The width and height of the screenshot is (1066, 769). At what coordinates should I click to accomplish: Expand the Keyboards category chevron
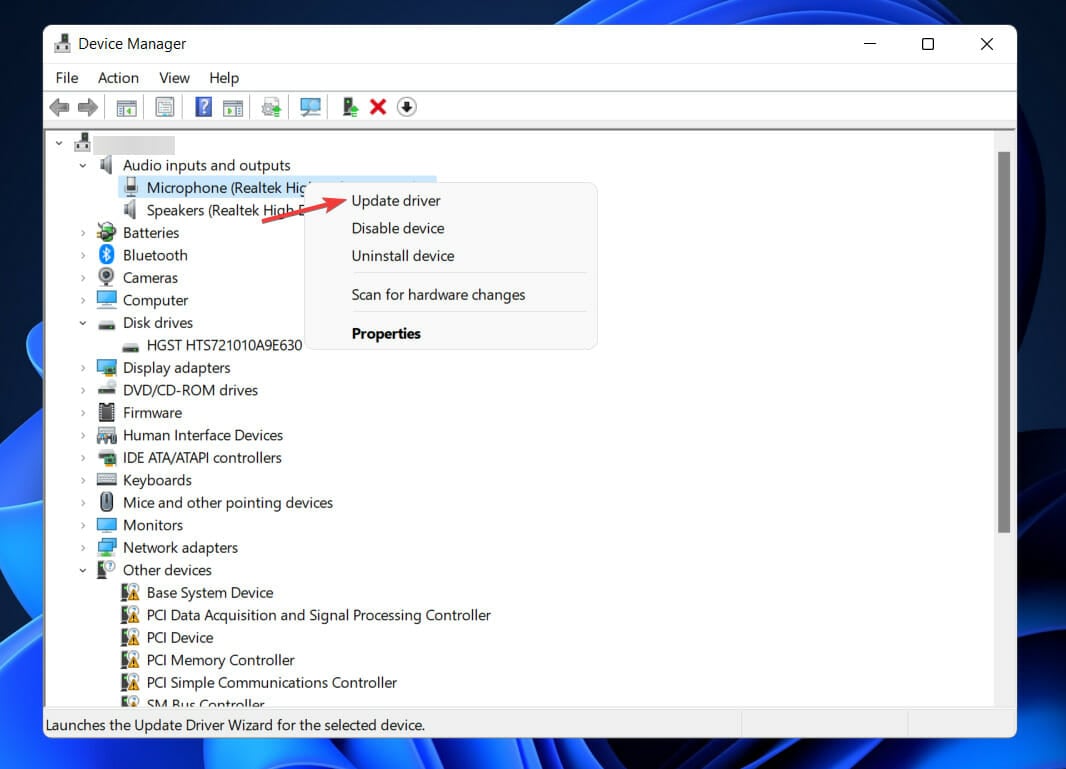point(83,480)
